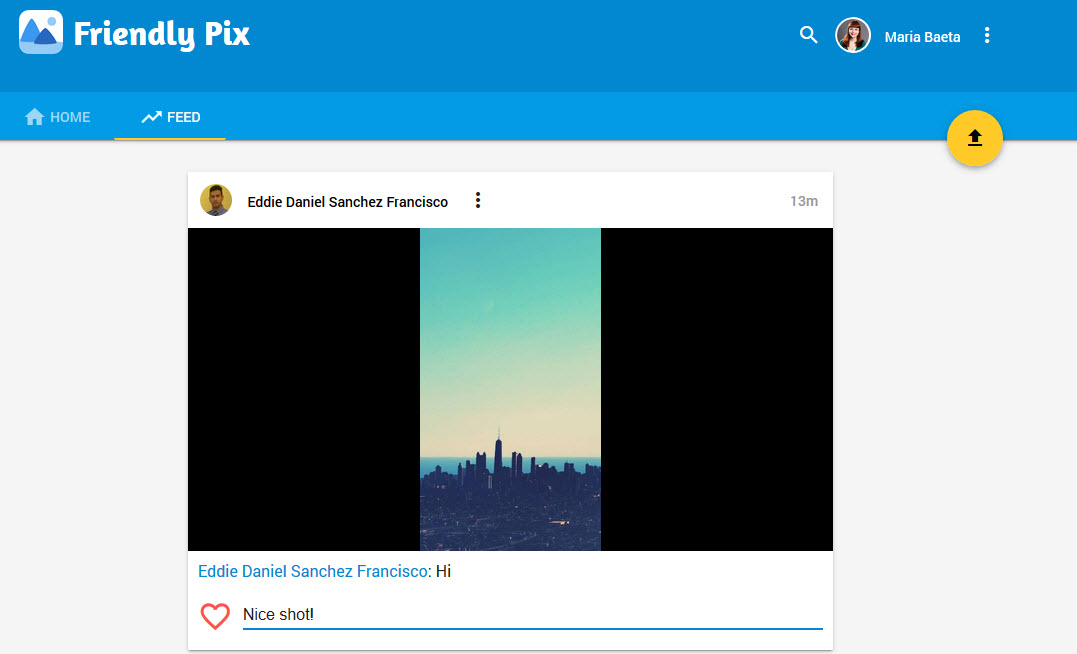
Task: Click the house icon in the Home tab
Action: coord(35,117)
